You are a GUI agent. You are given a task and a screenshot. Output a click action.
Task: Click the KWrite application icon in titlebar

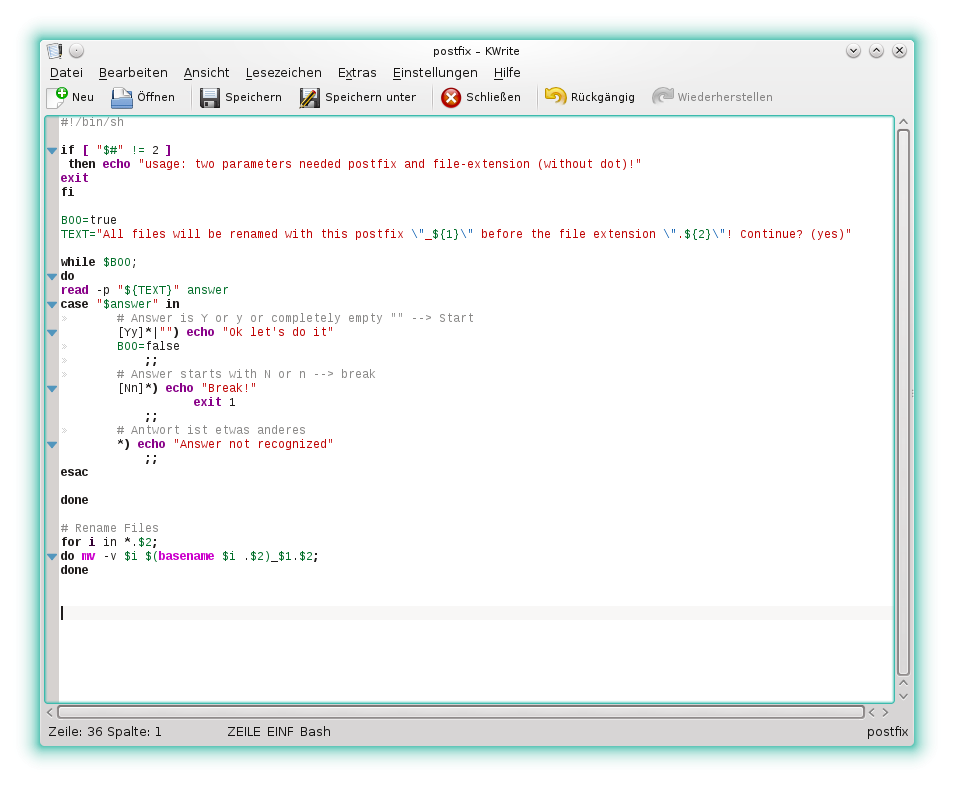[x=55, y=50]
